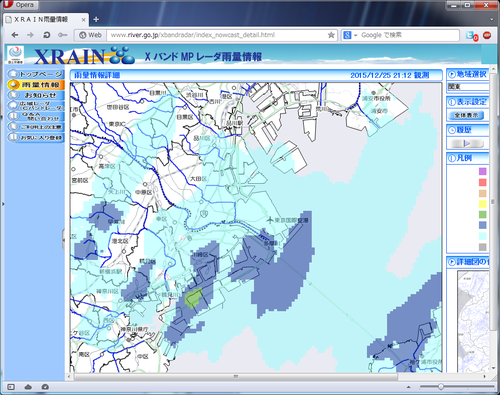Viewport: 500px width, 395px height.
Task: Expand the 表示設定 panel header
Action: point(468,102)
